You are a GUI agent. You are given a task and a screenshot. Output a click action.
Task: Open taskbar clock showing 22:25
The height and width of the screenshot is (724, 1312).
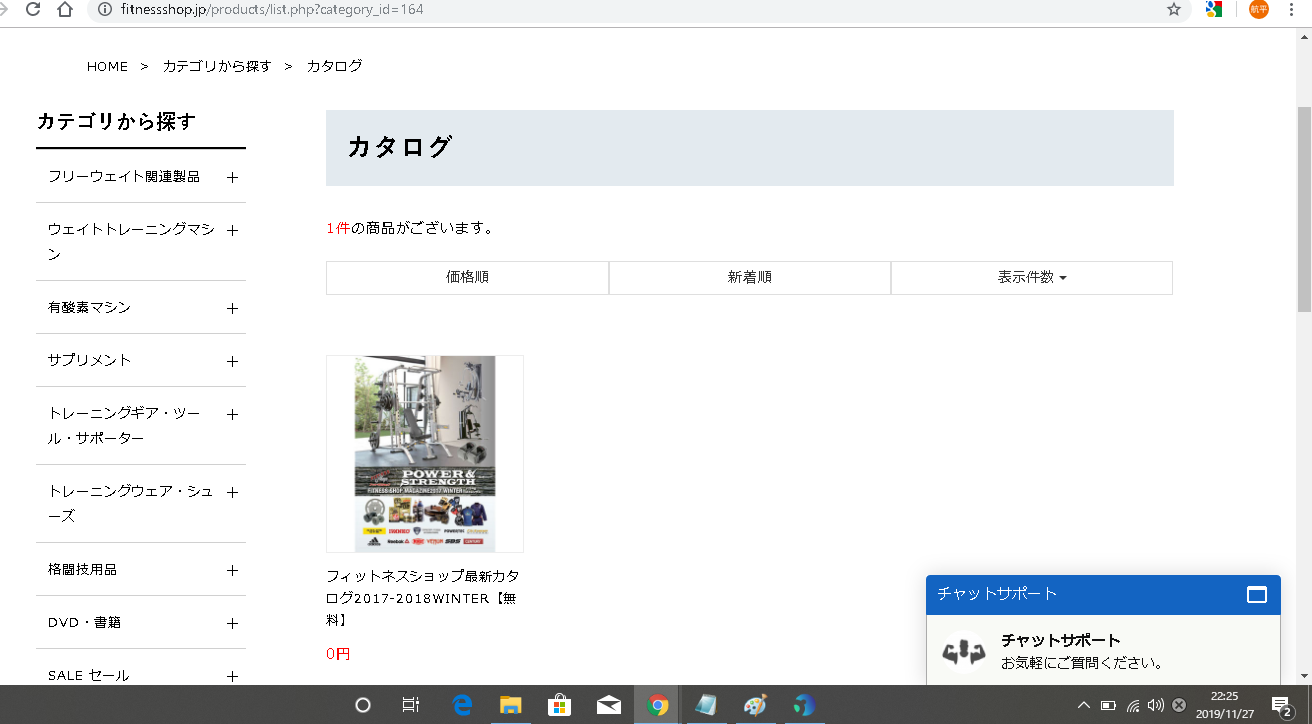coord(1224,705)
